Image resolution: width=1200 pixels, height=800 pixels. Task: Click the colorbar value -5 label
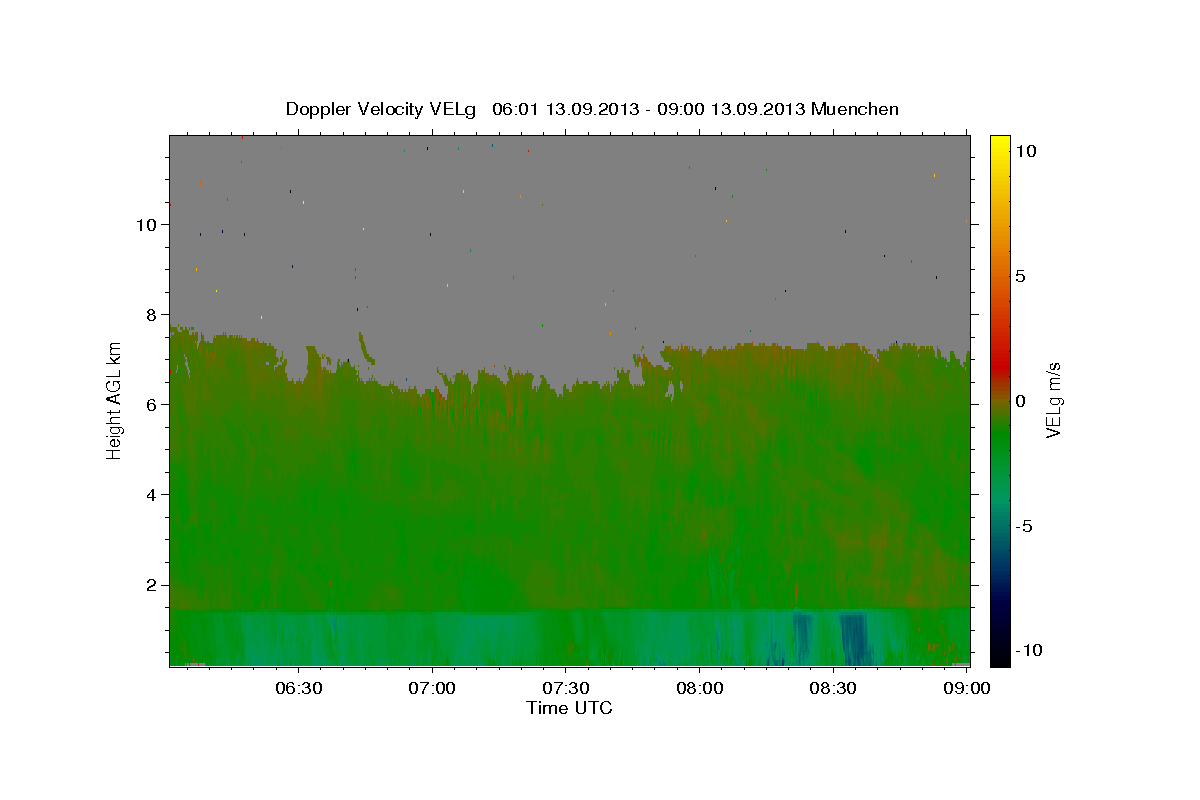1023,526
